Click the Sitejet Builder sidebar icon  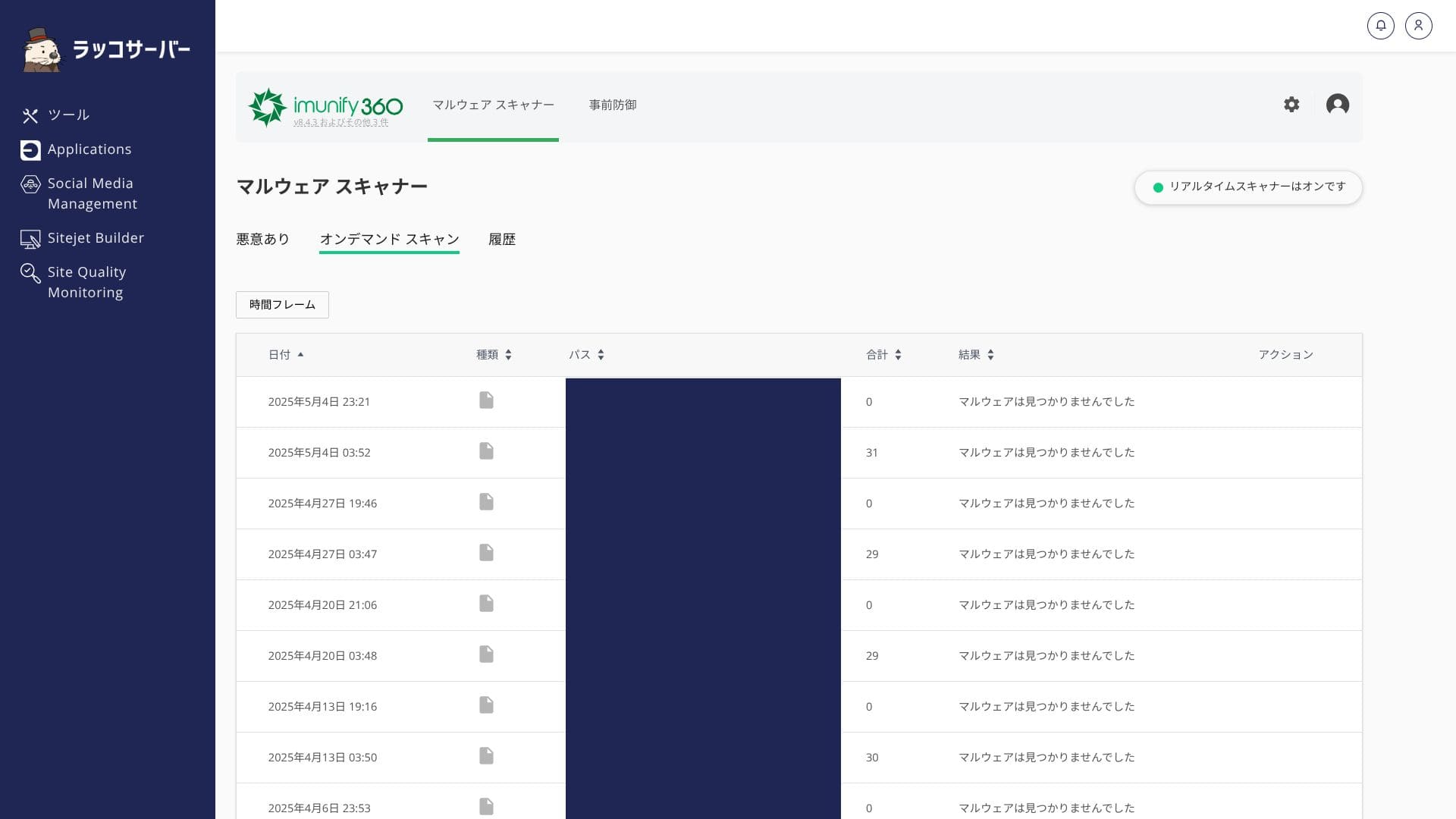point(30,239)
